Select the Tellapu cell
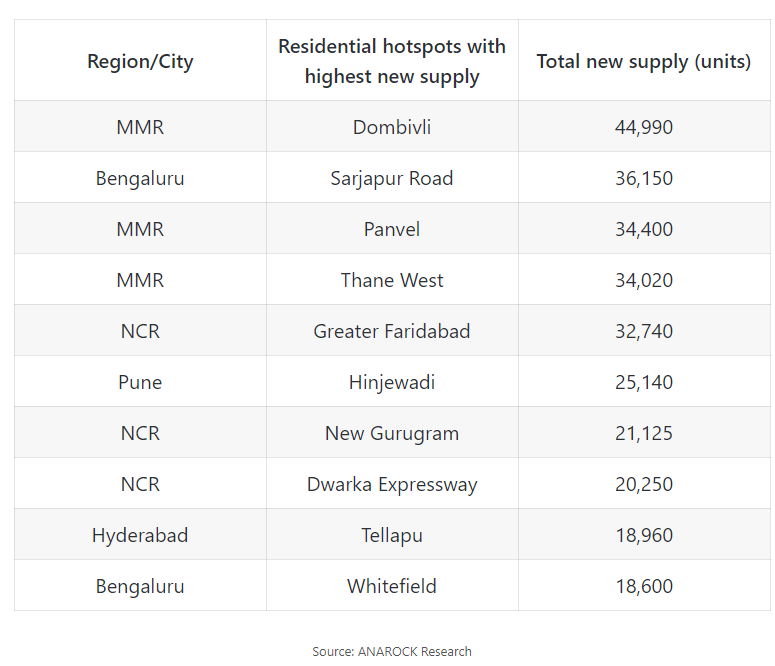Image resolution: width=775 pixels, height=666 pixels. tap(392, 535)
